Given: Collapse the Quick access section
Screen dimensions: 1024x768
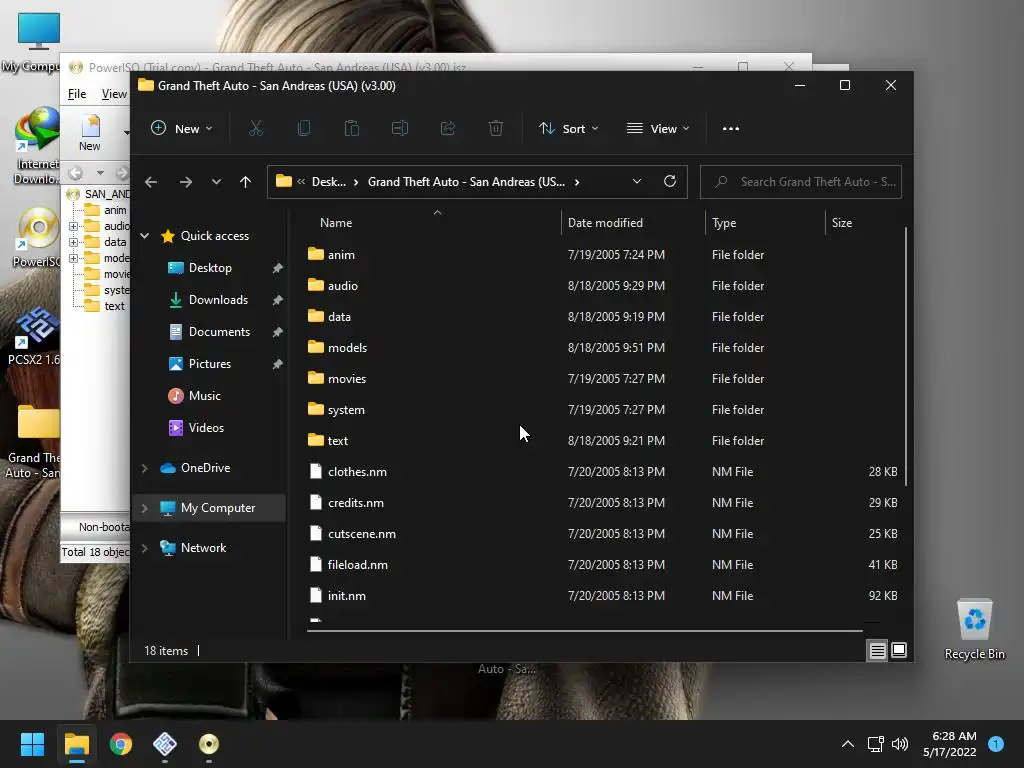Looking at the screenshot, I should point(144,236).
